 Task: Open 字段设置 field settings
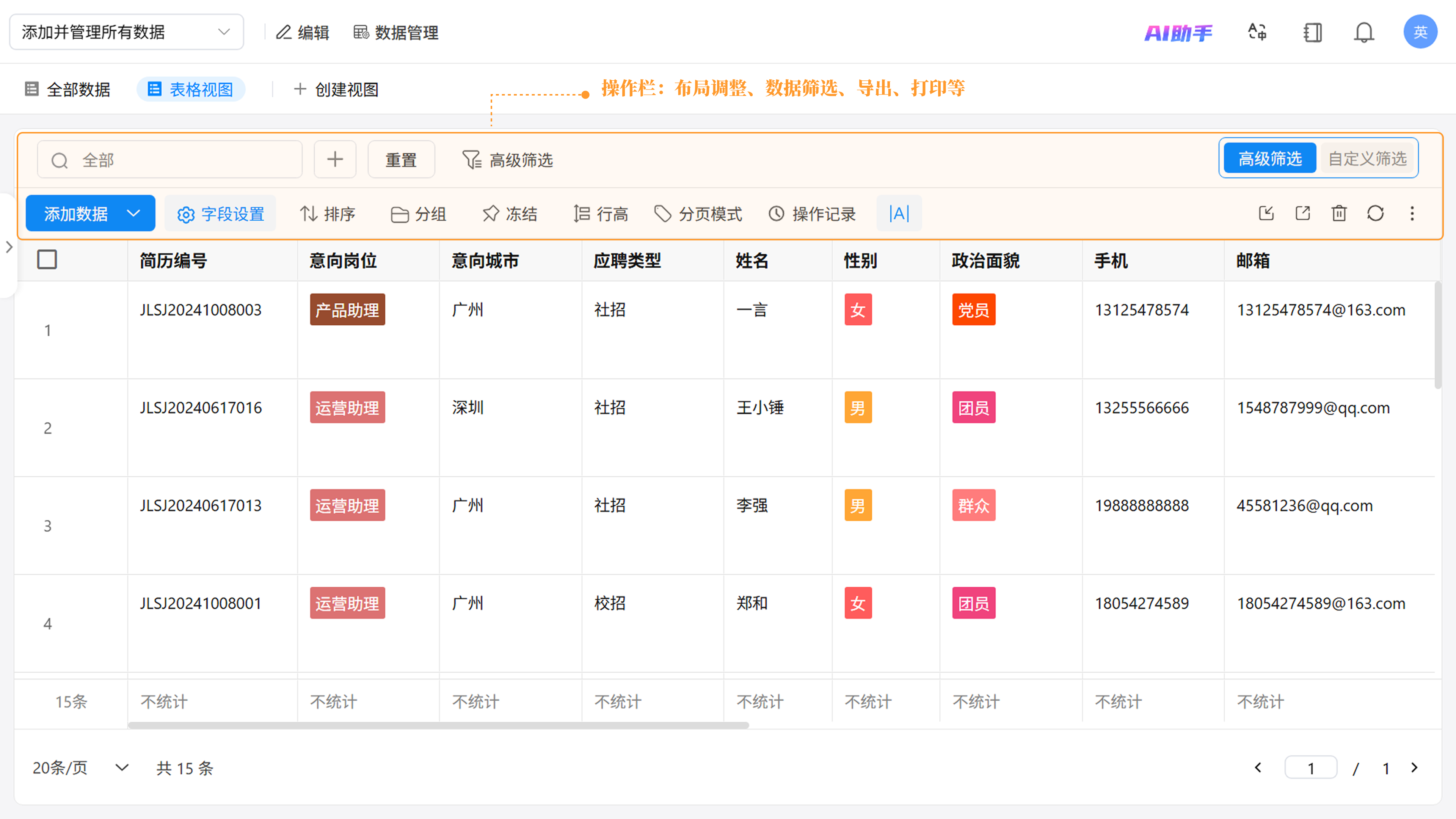[x=220, y=213]
